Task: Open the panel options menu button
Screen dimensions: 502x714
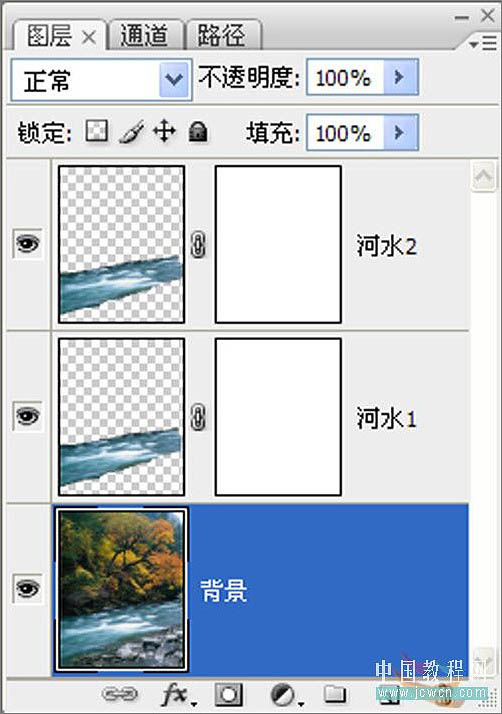Action: pyautogui.click(x=483, y=43)
